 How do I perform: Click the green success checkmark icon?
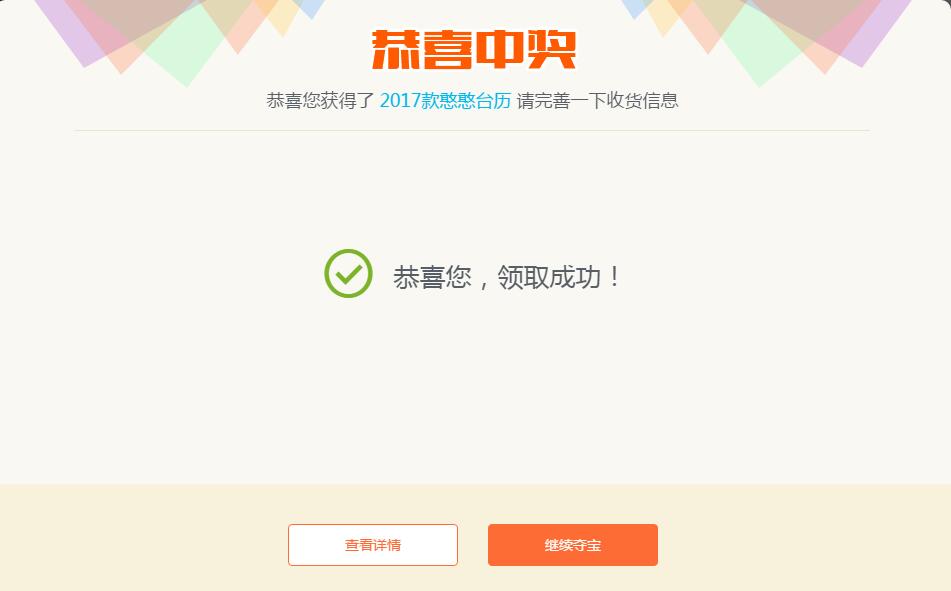pyautogui.click(x=348, y=273)
